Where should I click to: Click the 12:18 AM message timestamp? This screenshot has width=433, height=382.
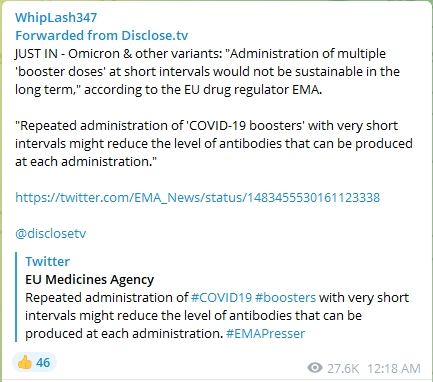pyautogui.click(x=394, y=369)
